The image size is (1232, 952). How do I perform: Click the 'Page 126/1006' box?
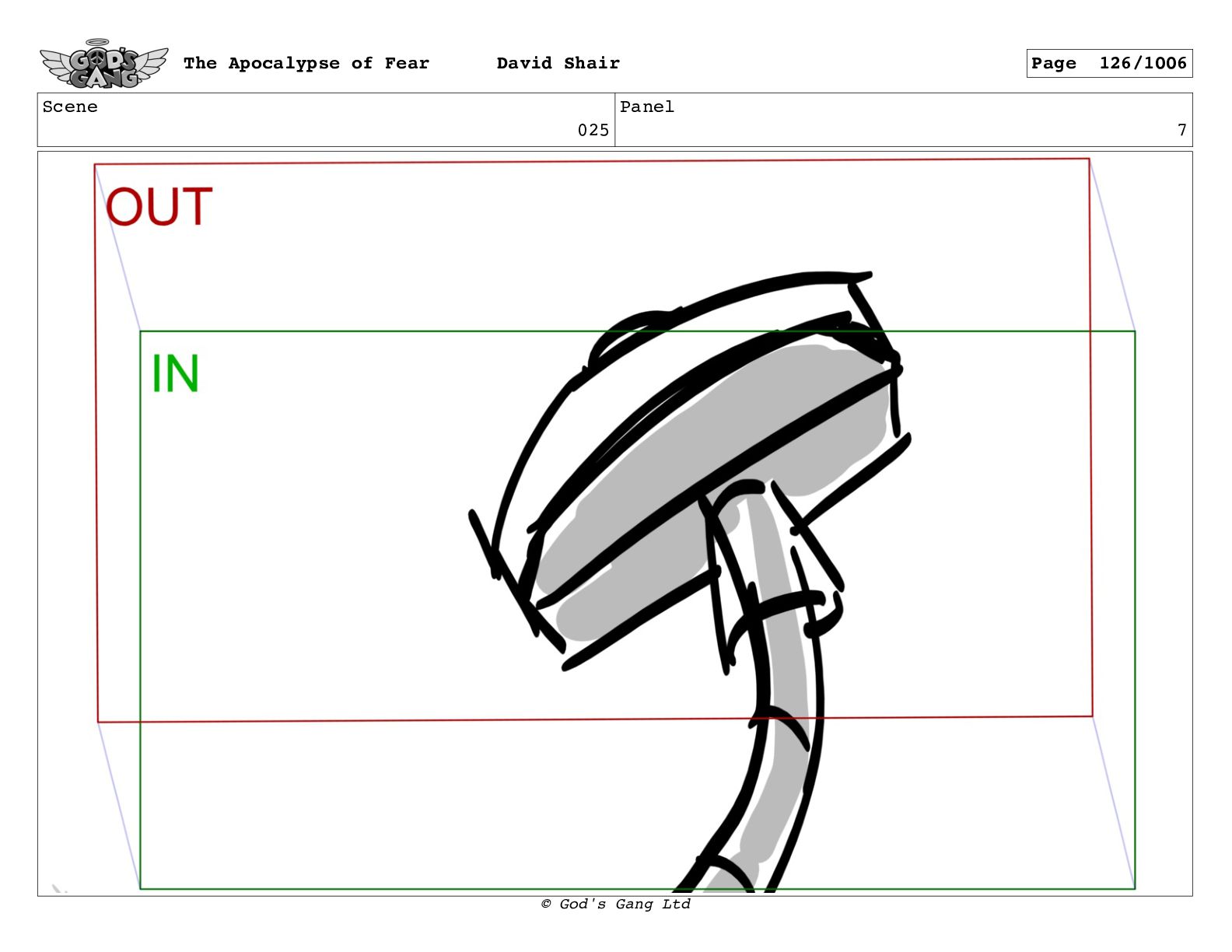click(1109, 63)
